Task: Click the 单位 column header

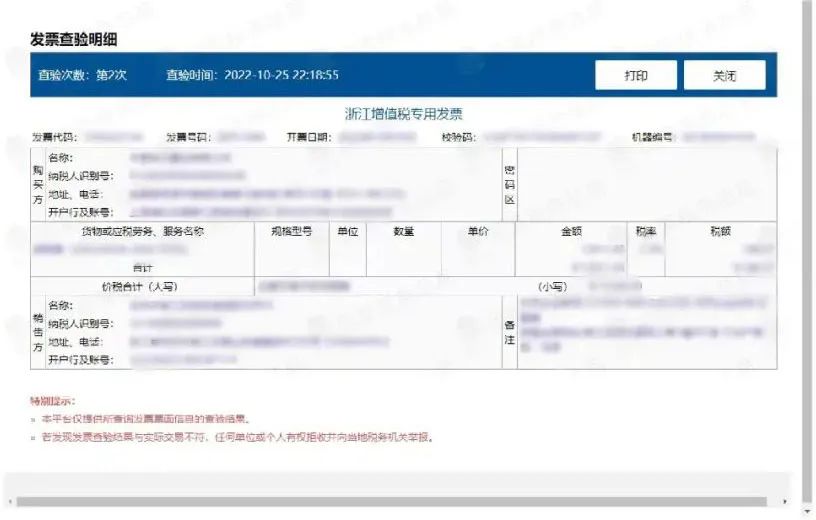Action: pyautogui.click(x=348, y=232)
